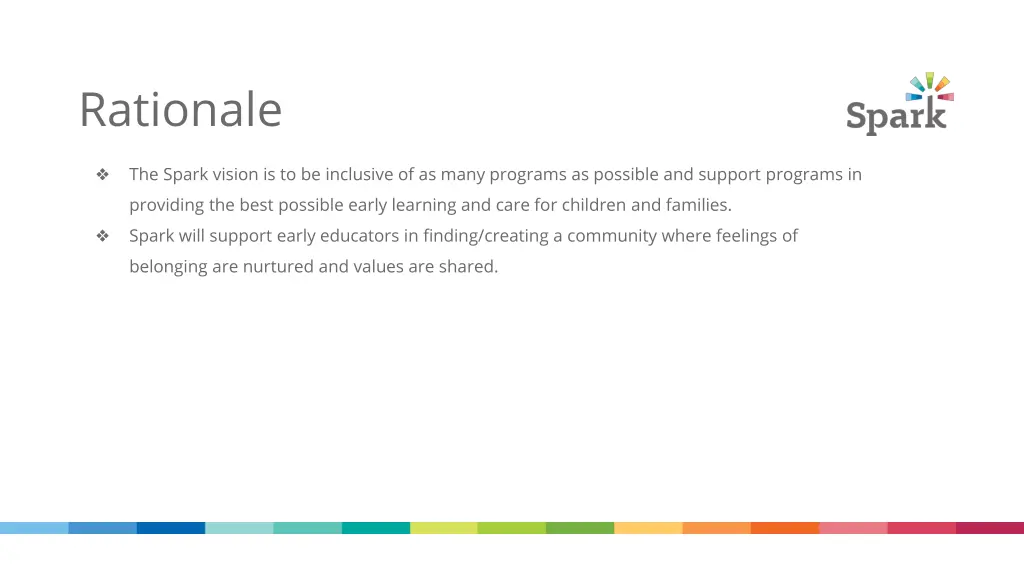Click the dark green footer segment
The width and height of the screenshot is (1024, 576).
tap(580, 528)
